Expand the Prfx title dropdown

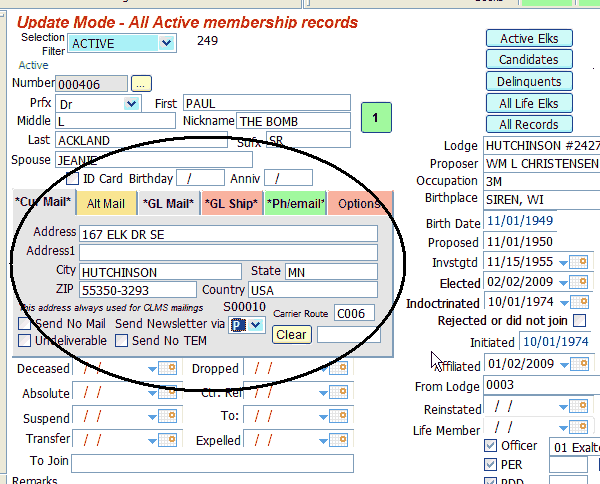(131, 103)
